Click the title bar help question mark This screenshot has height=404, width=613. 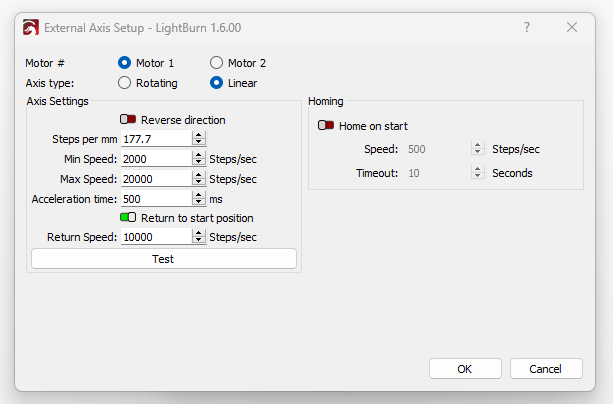tap(527, 28)
